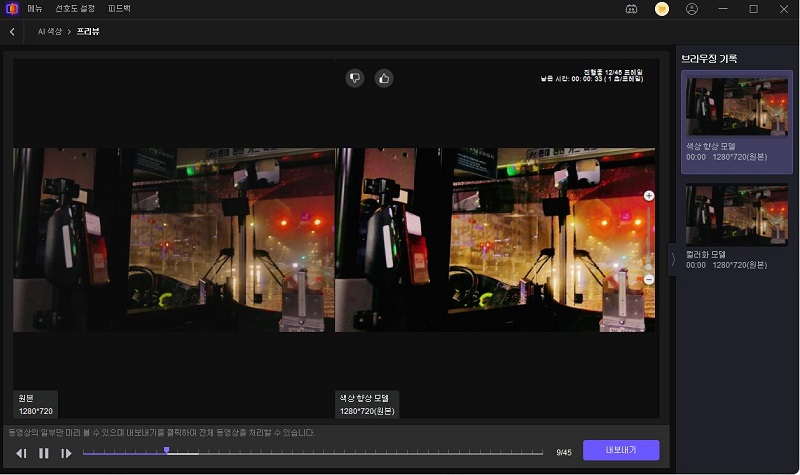Zoom out with the minus button

click(x=649, y=279)
